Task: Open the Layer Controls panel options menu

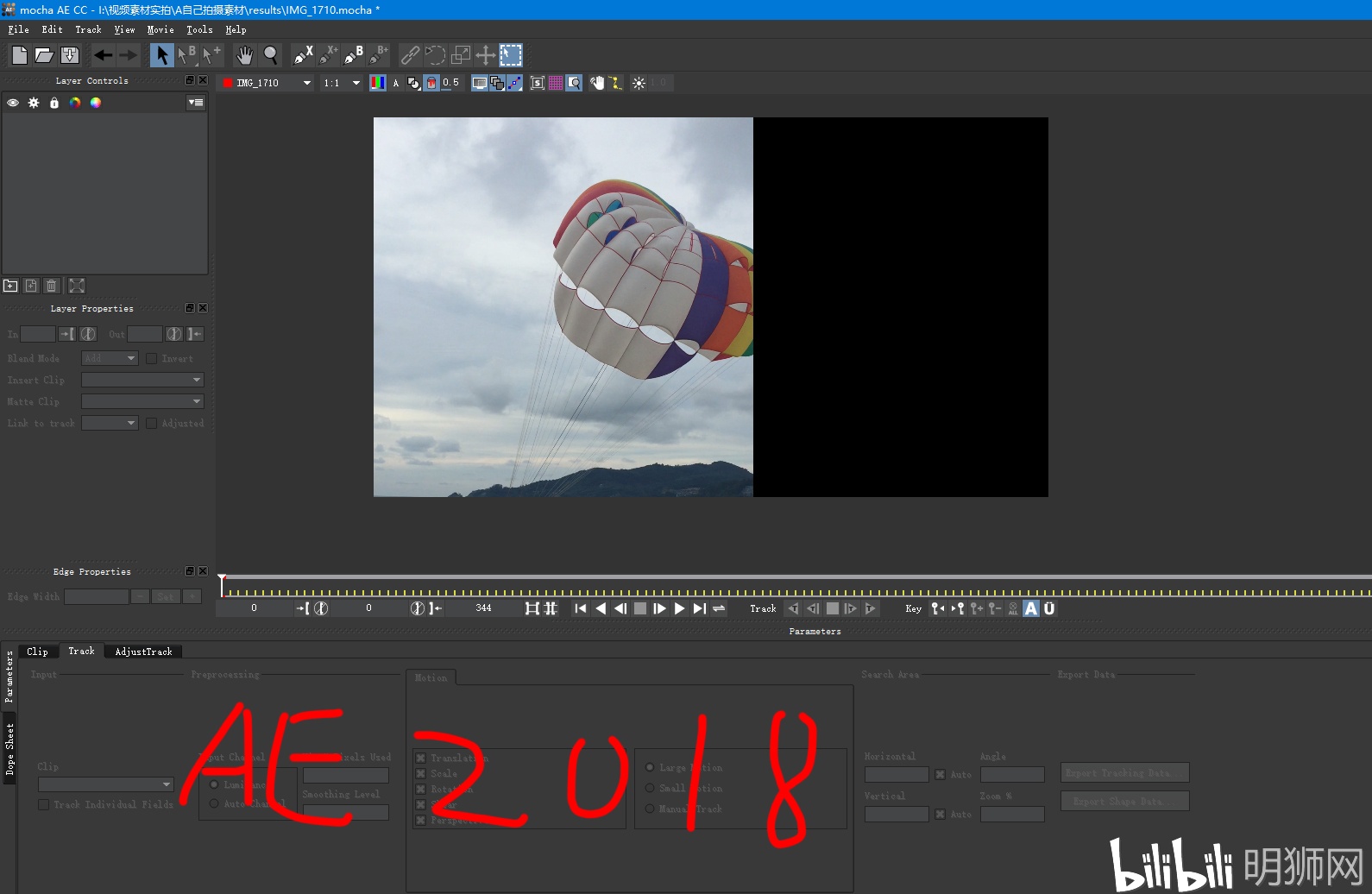Action: [x=197, y=103]
